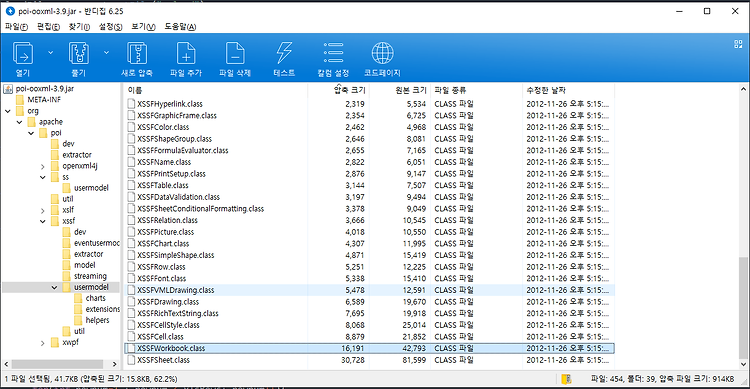Collapse the selected usermodel folder under xssf
The height and width of the screenshot is (389, 750).
point(54,288)
